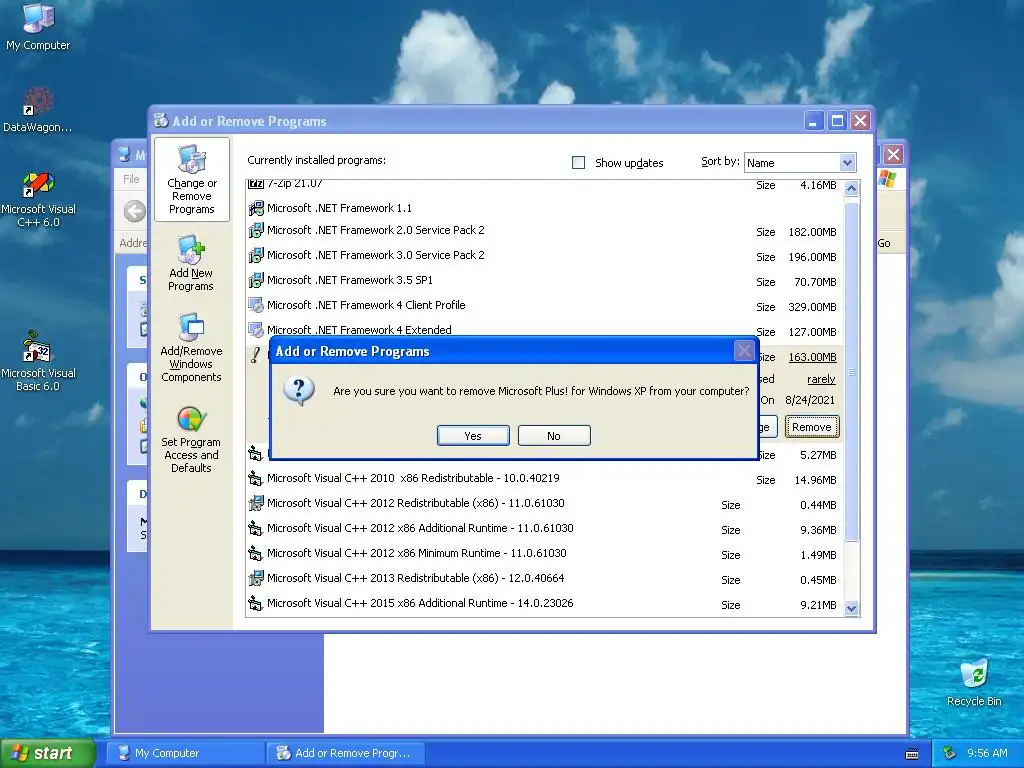Minimize the Add or Remove Programs window
Image resolution: width=1024 pixels, height=768 pixels.
[x=813, y=121]
